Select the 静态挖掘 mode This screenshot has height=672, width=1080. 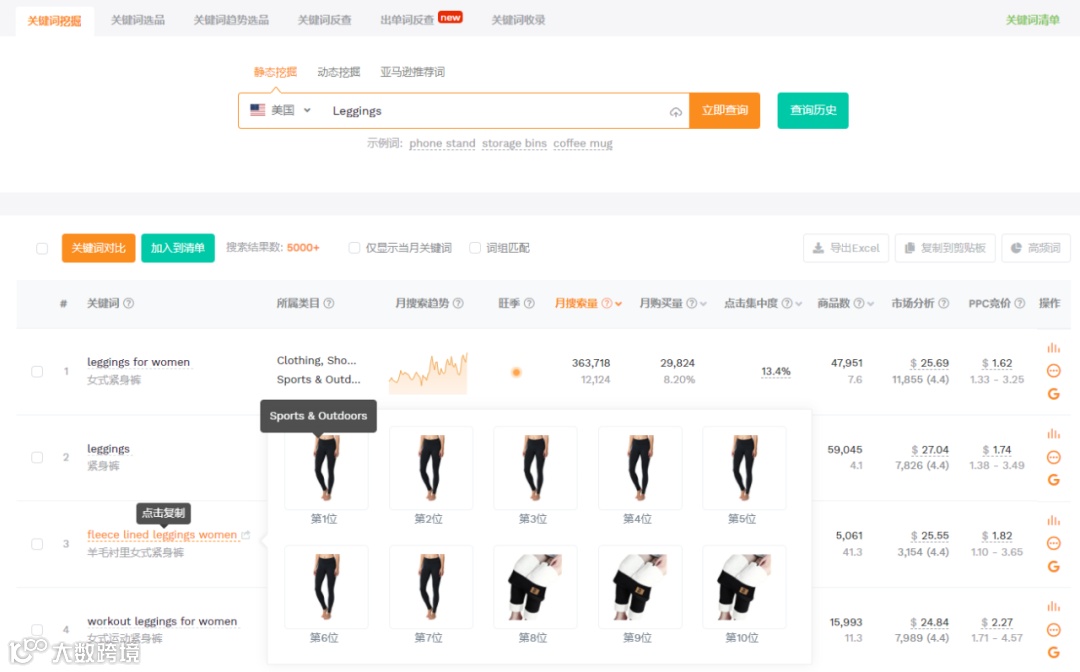[275, 72]
